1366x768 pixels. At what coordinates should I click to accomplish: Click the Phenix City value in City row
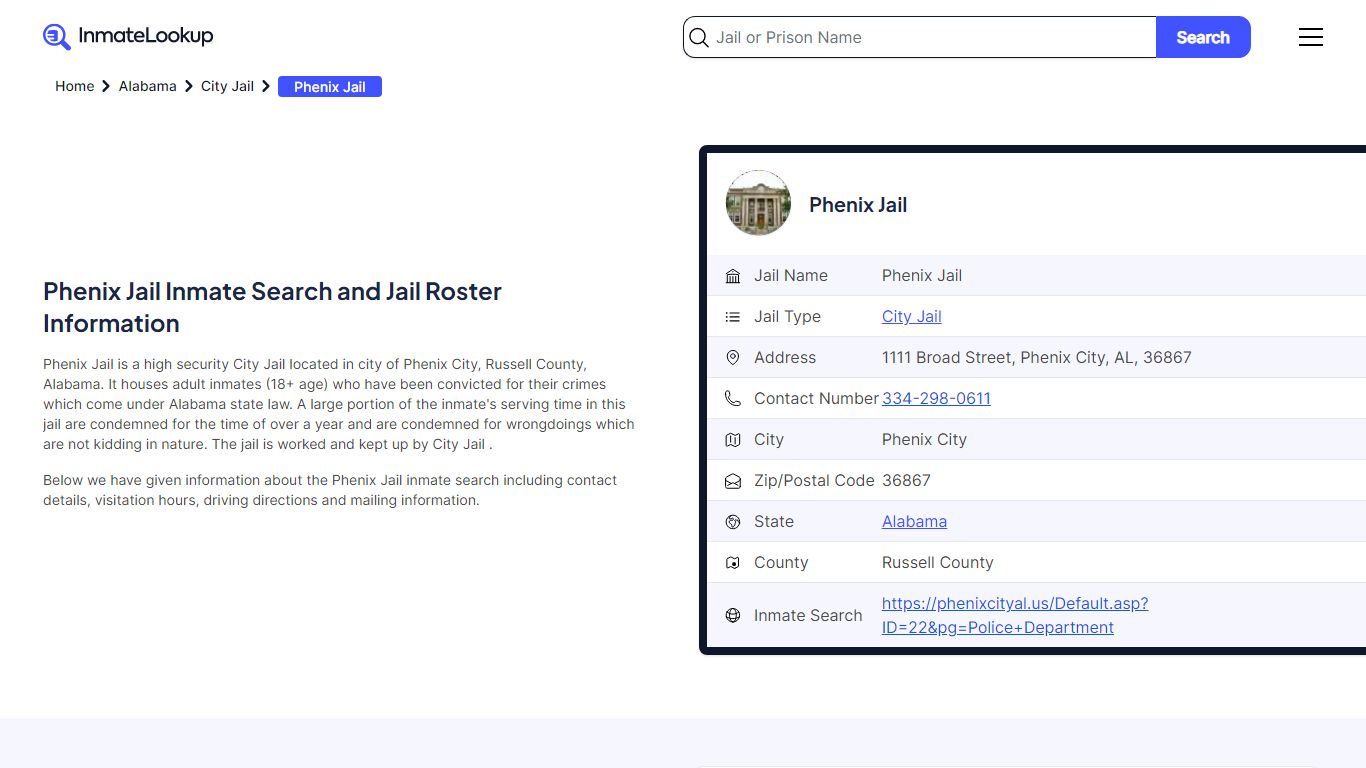924,440
